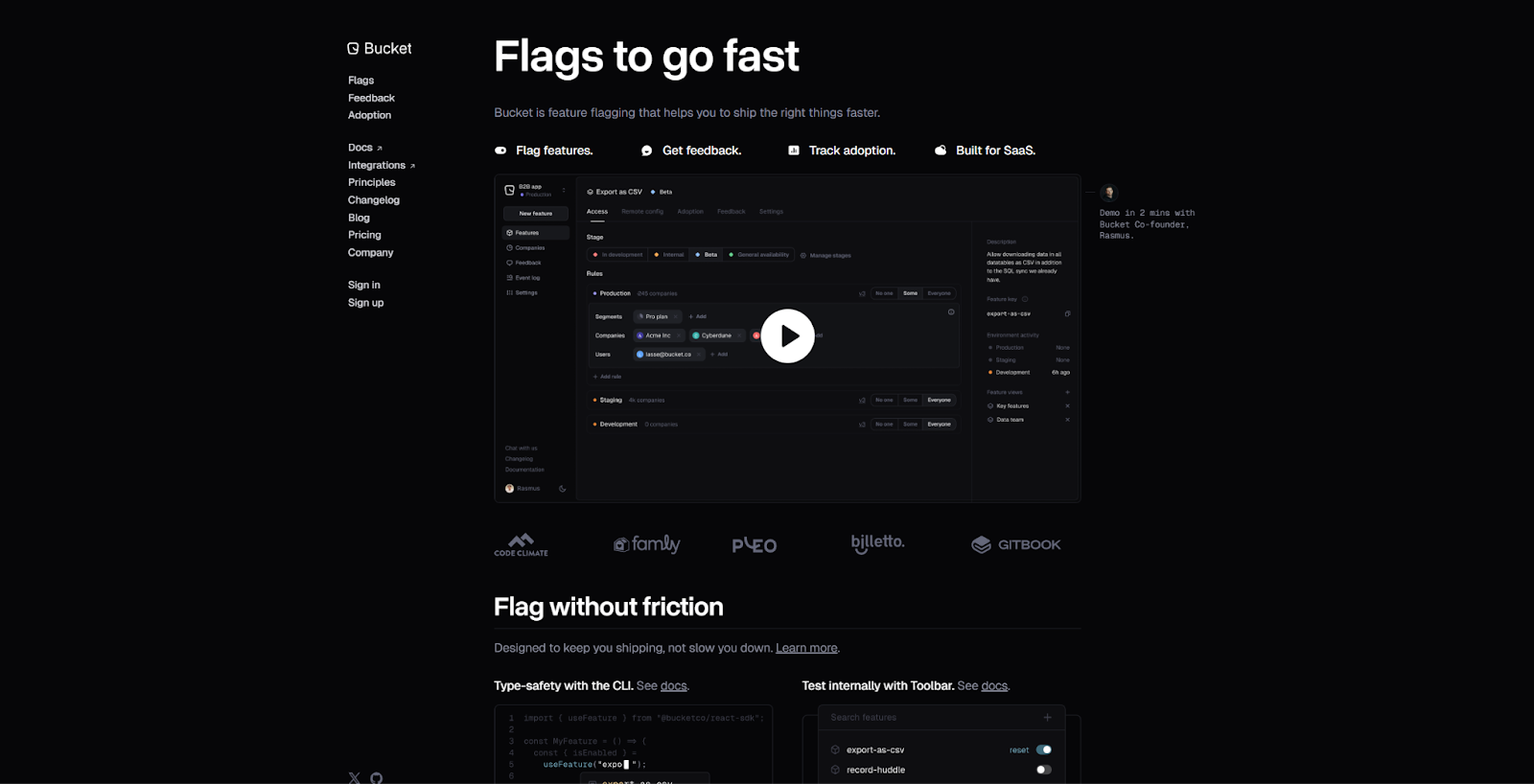
Task: Open the GitHub icon in the sidebar
Action: coord(377,777)
